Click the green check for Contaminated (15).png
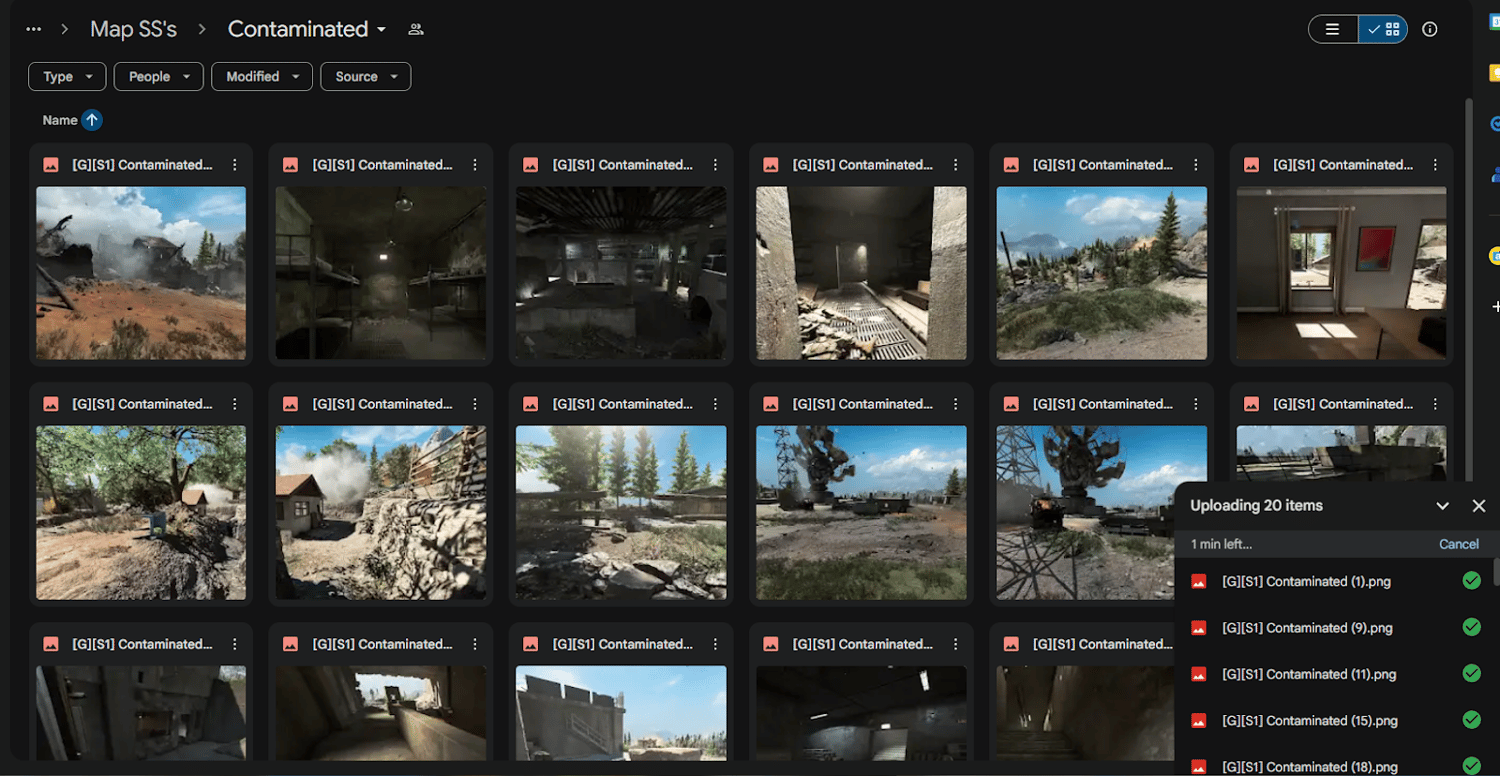 1472,720
